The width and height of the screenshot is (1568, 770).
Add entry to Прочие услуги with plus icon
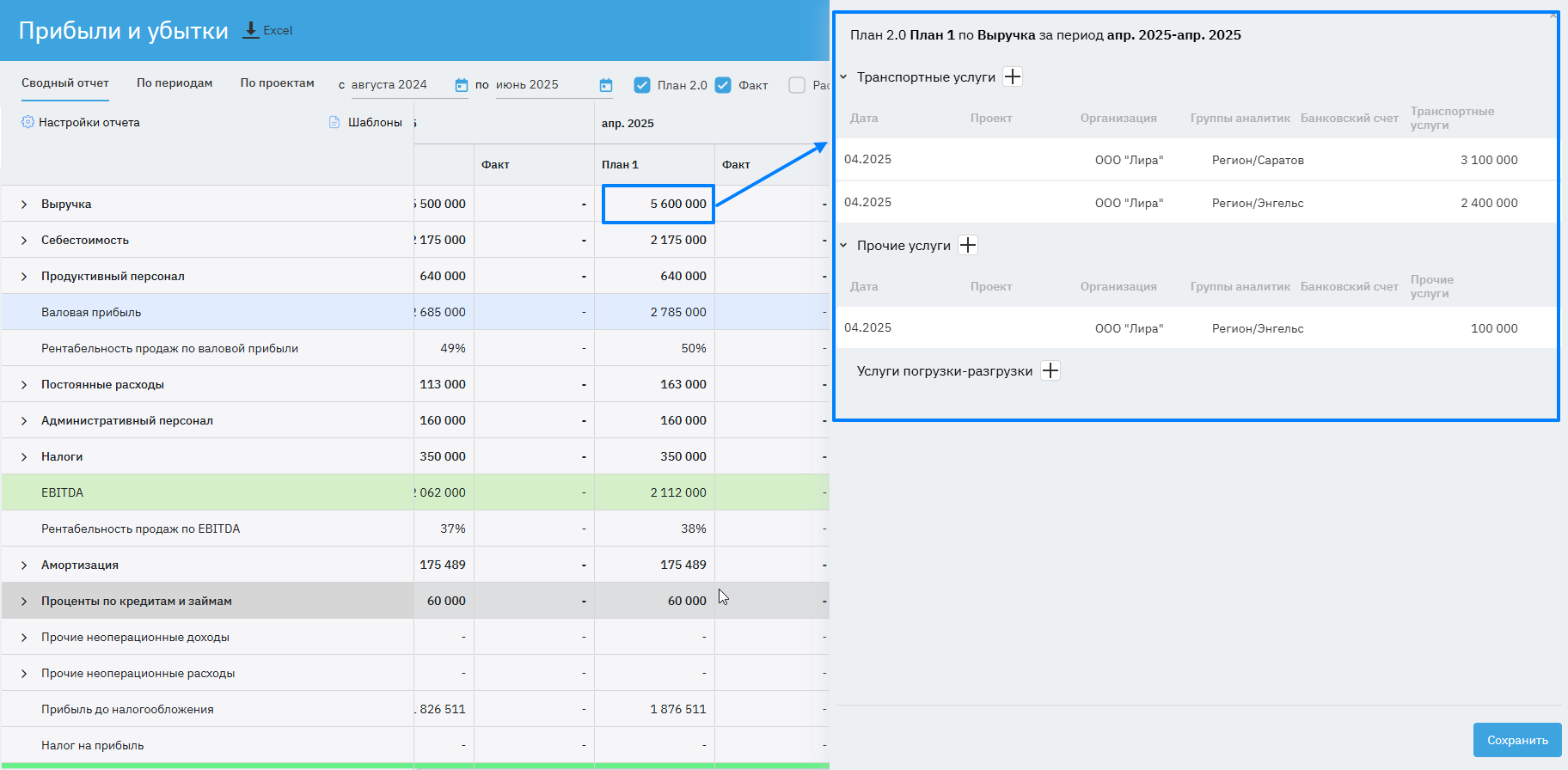(968, 245)
